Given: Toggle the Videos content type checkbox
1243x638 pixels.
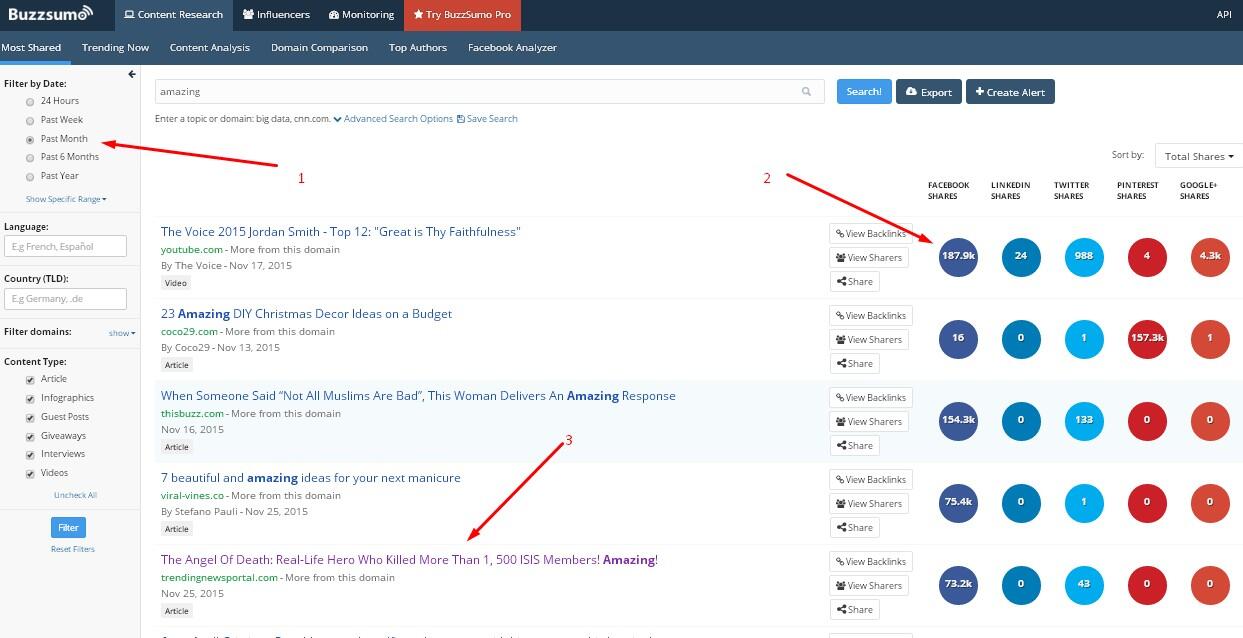Looking at the screenshot, I should click(31, 474).
